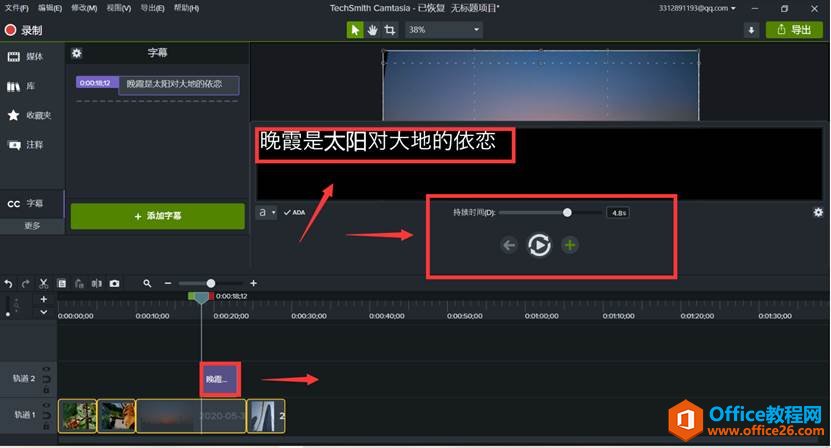The image size is (831, 448).
Task: Select the arrow edit tool on canvas toolbar
Action: (x=355, y=30)
